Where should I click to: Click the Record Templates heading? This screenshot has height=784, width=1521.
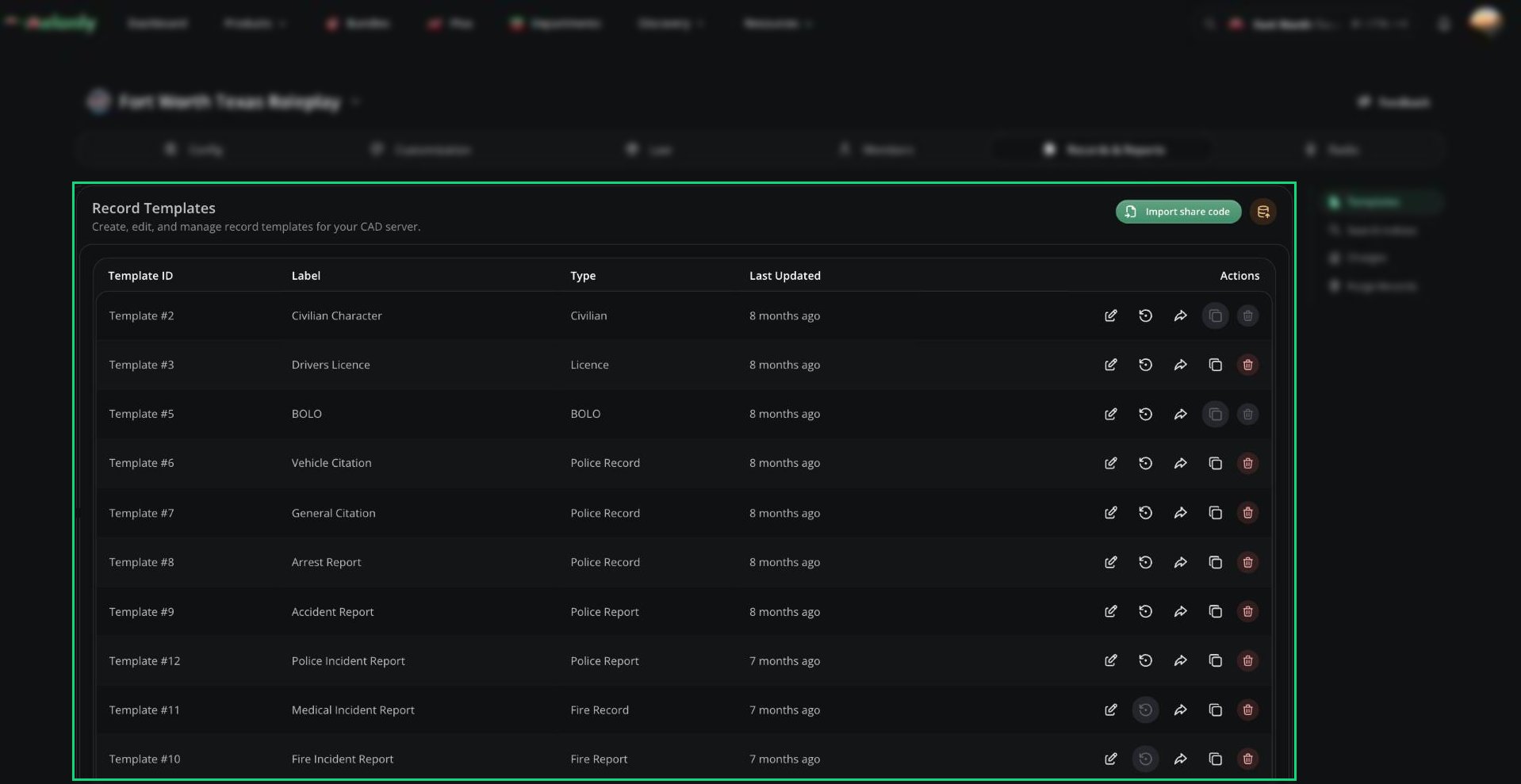(x=154, y=208)
